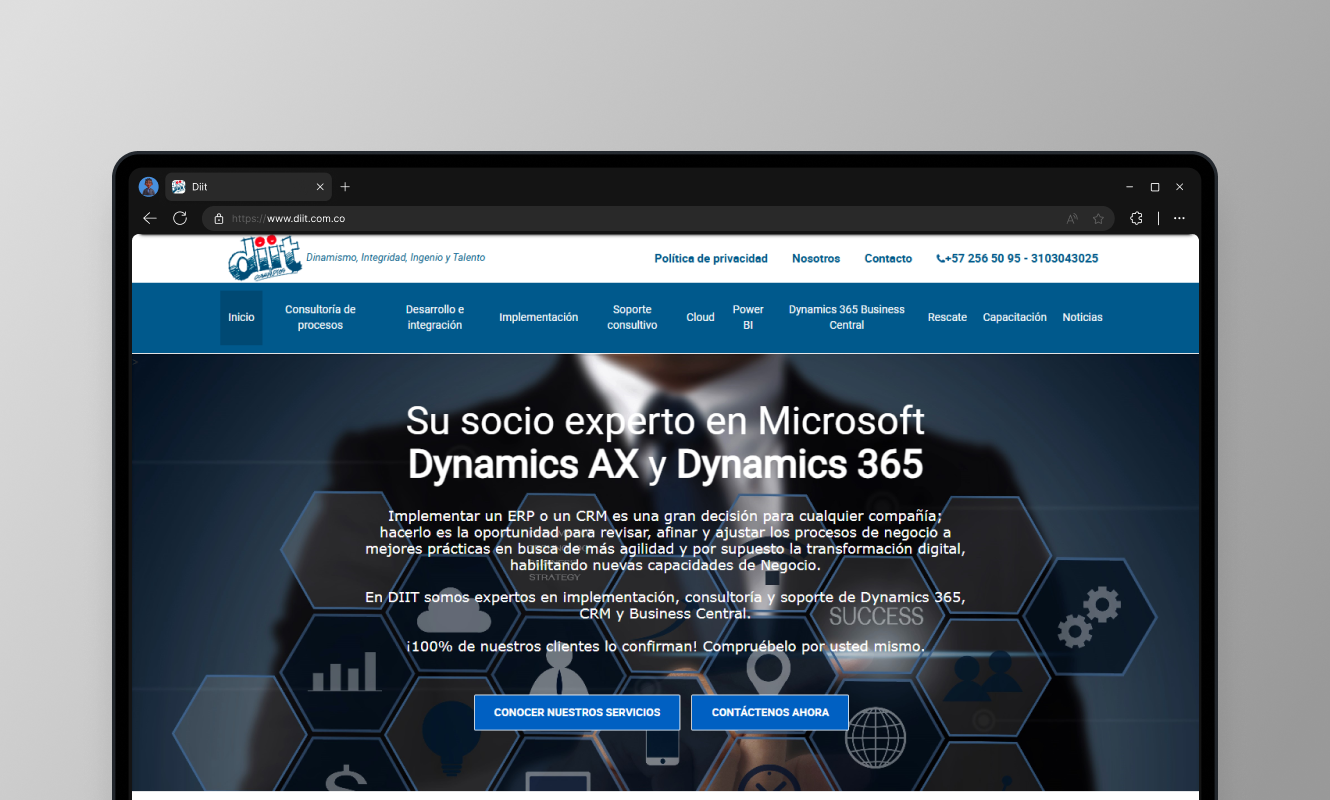Open Consultoría de procesos menu item
1330x800 pixels.
[x=320, y=317]
